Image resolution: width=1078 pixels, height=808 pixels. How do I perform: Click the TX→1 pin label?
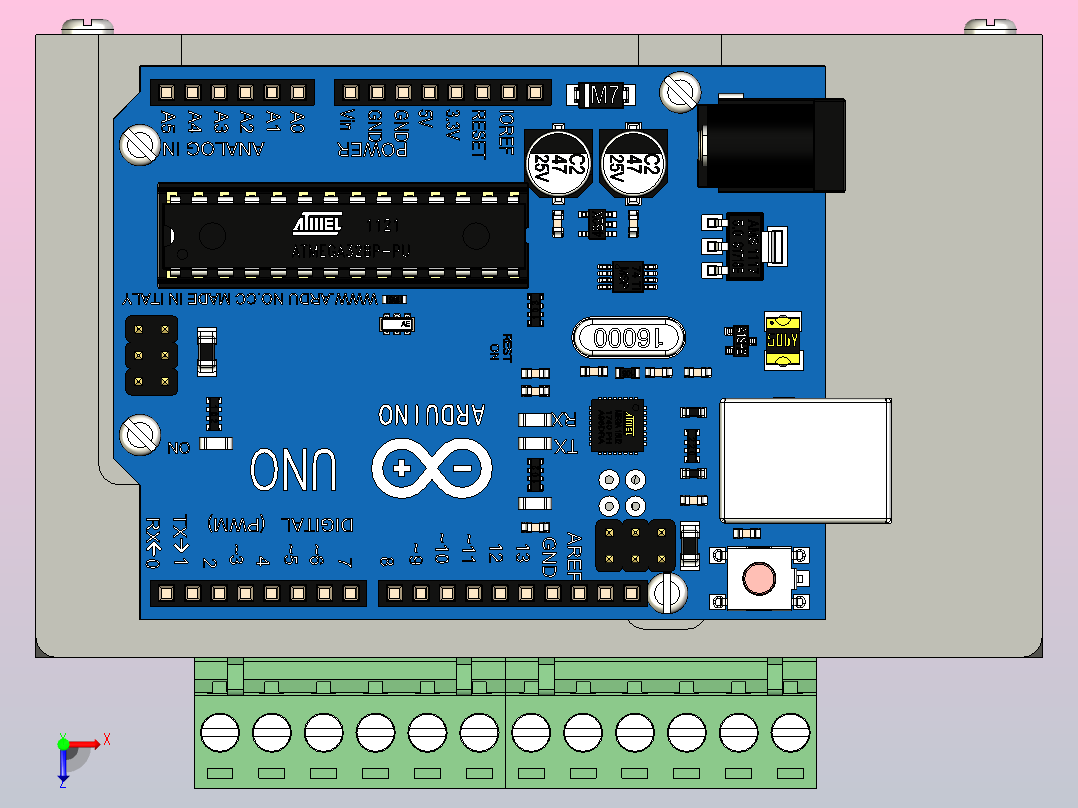pyautogui.click(x=180, y=541)
